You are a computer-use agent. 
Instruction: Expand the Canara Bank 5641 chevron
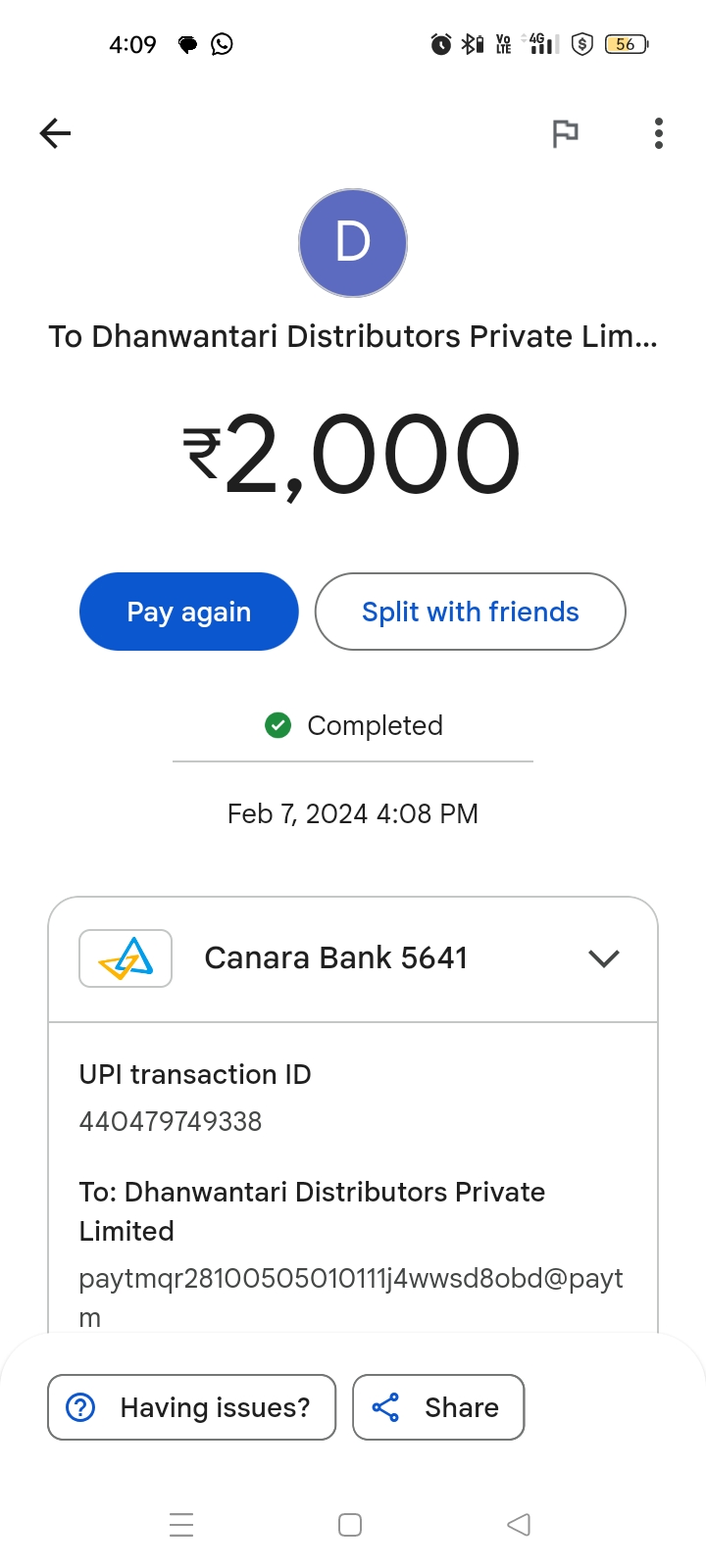click(x=604, y=958)
